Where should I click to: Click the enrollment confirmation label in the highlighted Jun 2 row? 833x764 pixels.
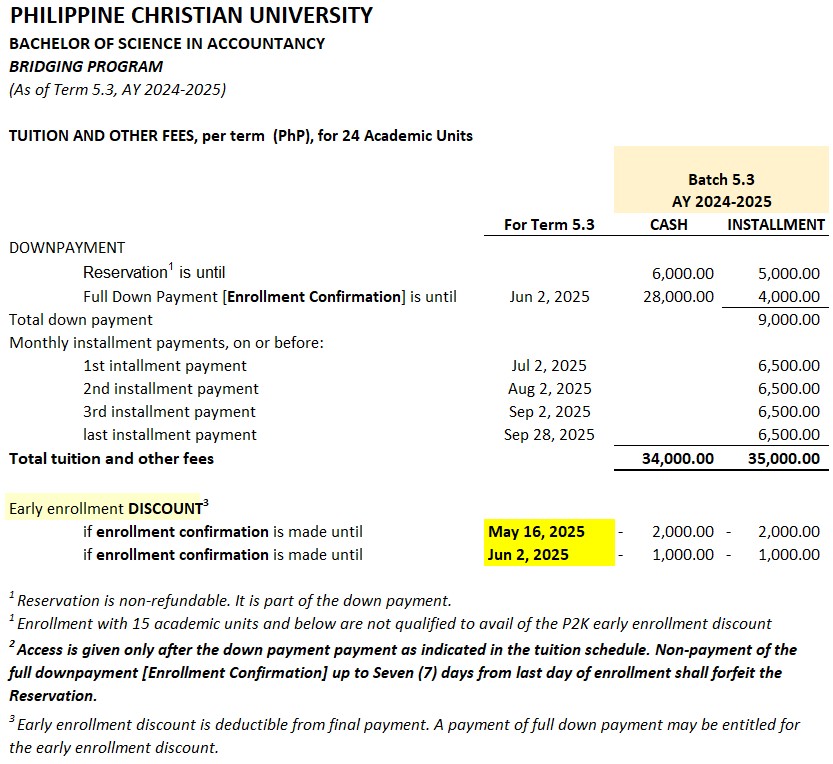point(223,555)
